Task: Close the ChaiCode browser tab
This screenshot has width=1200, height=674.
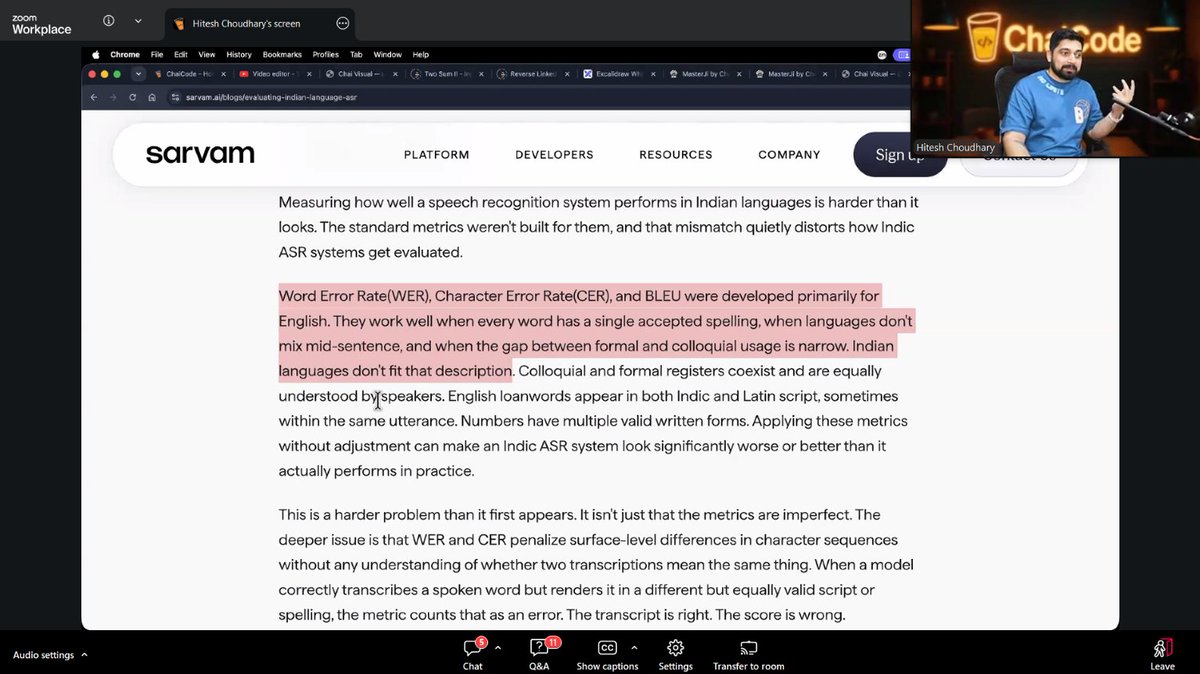Action: 223,74
